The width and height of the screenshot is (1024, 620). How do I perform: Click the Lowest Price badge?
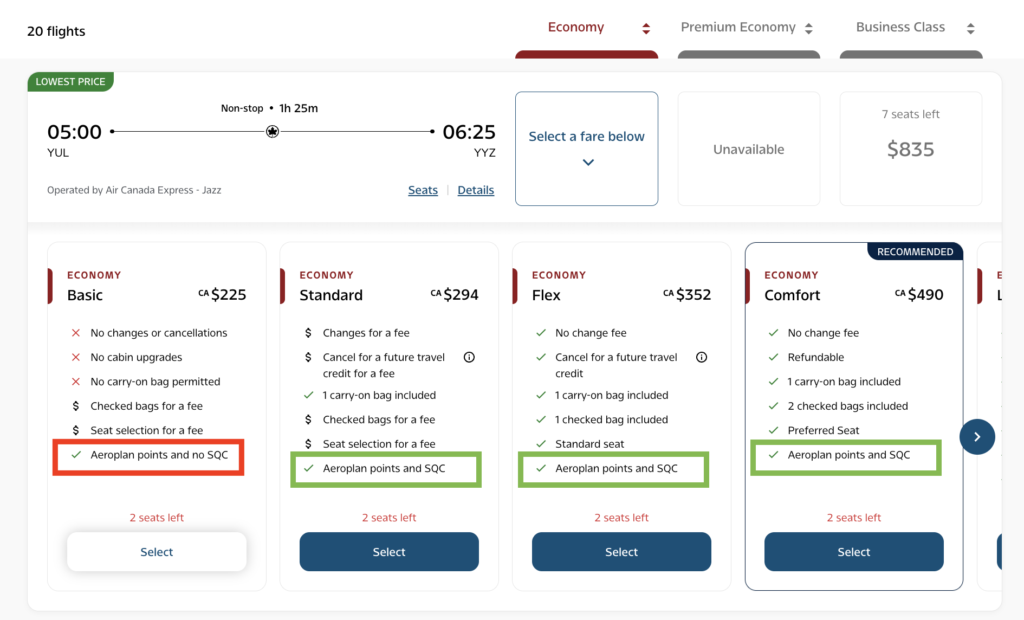pos(70,82)
